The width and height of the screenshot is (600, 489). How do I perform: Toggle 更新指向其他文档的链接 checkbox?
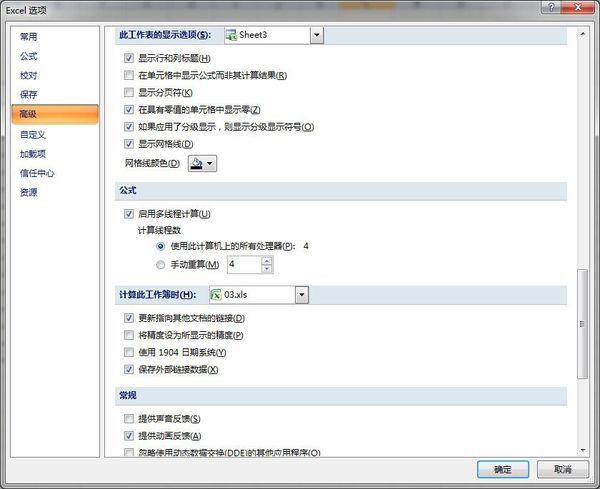(x=129, y=318)
